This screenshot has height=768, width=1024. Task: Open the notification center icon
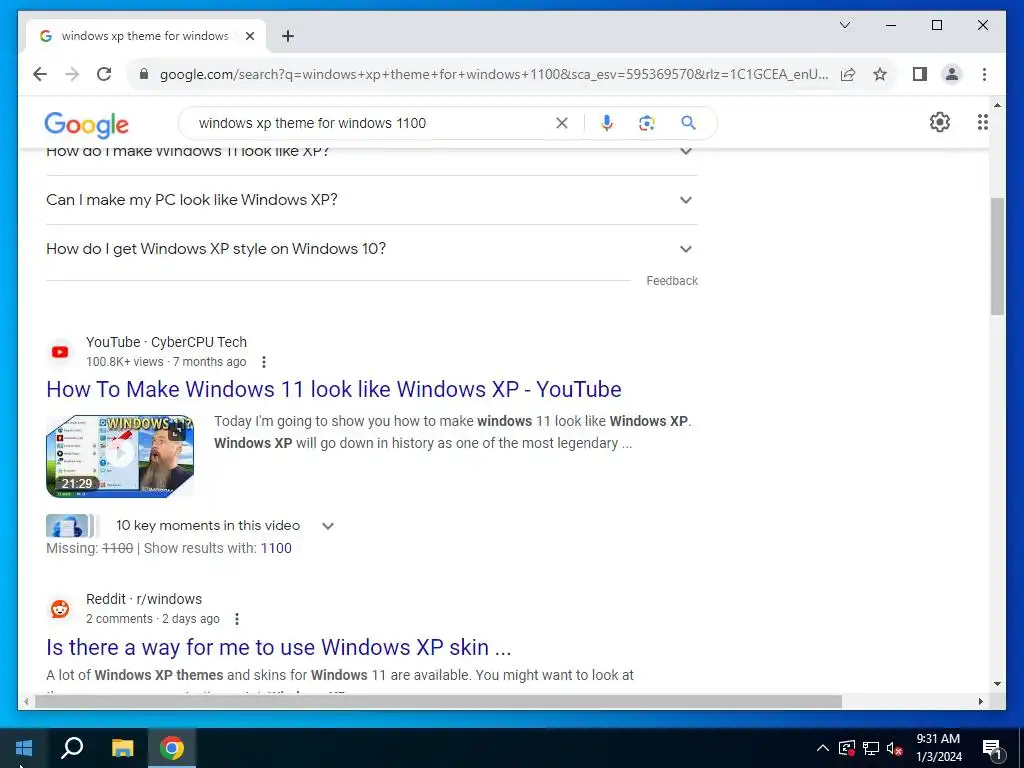[x=992, y=749]
